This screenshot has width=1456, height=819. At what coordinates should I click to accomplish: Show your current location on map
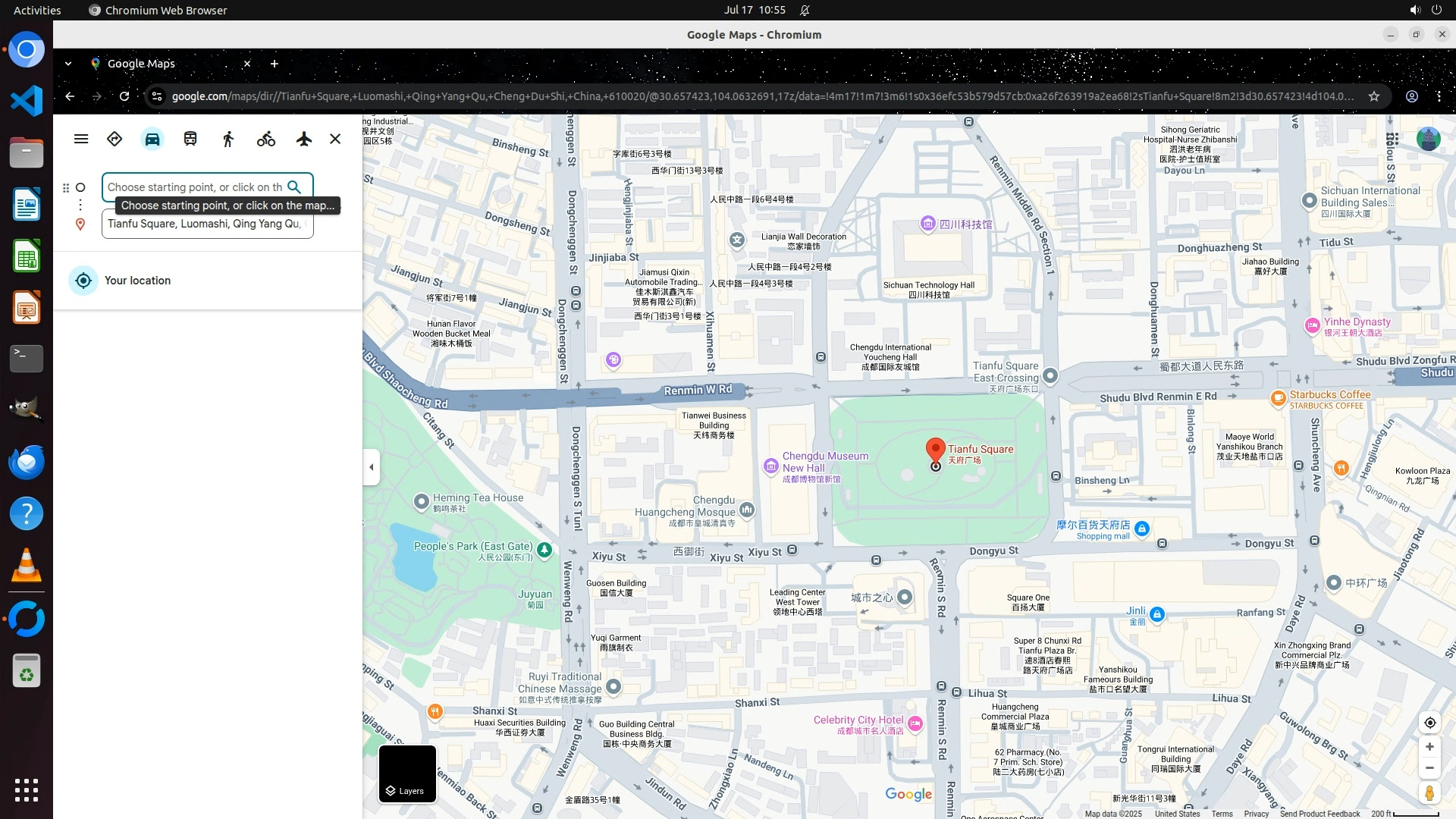pos(1429,723)
